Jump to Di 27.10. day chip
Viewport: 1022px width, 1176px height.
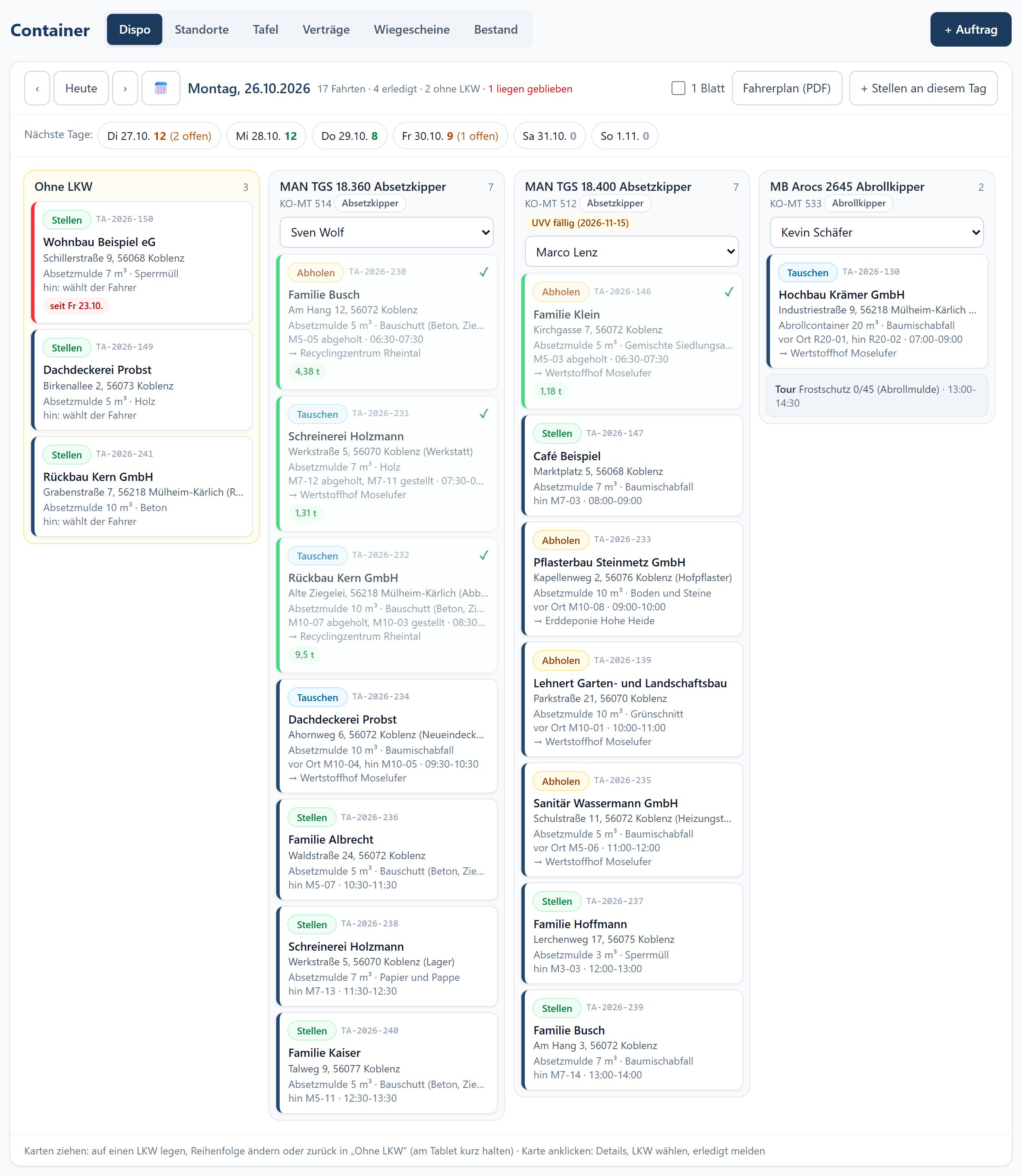click(x=159, y=136)
